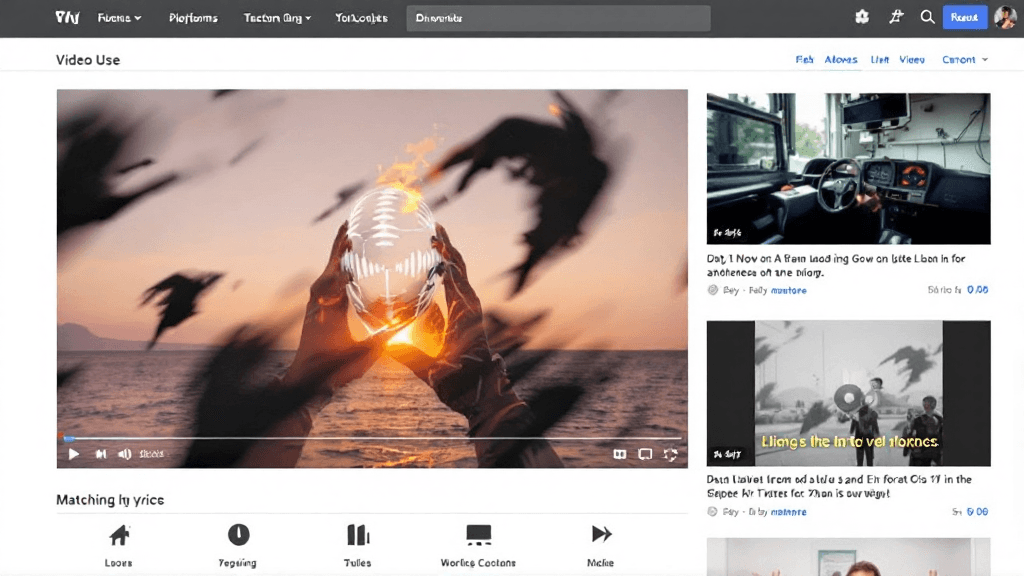
Task: Click the magnifier search icon in header
Action: [927, 17]
